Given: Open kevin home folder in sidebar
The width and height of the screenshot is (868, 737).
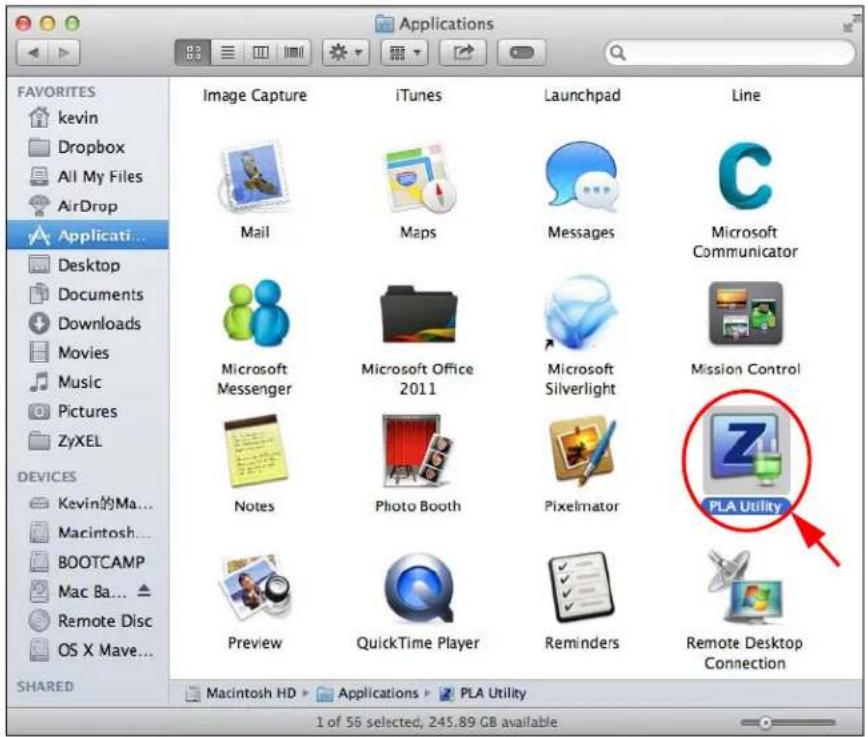Looking at the screenshot, I should 87,117.
